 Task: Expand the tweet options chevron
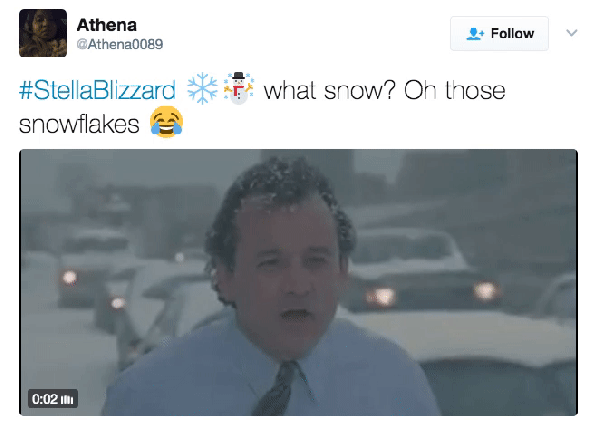(x=572, y=33)
